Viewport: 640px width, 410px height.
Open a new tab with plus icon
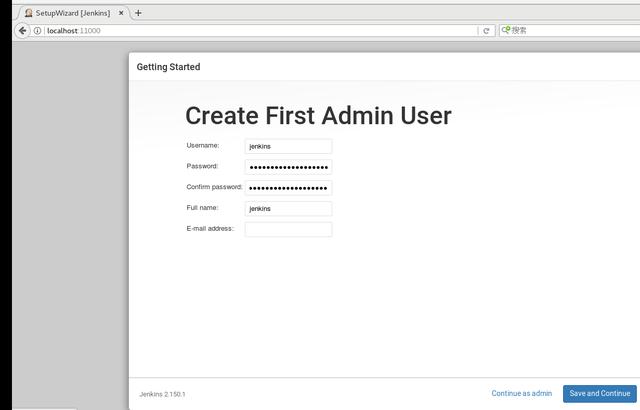(x=138, y=13)
